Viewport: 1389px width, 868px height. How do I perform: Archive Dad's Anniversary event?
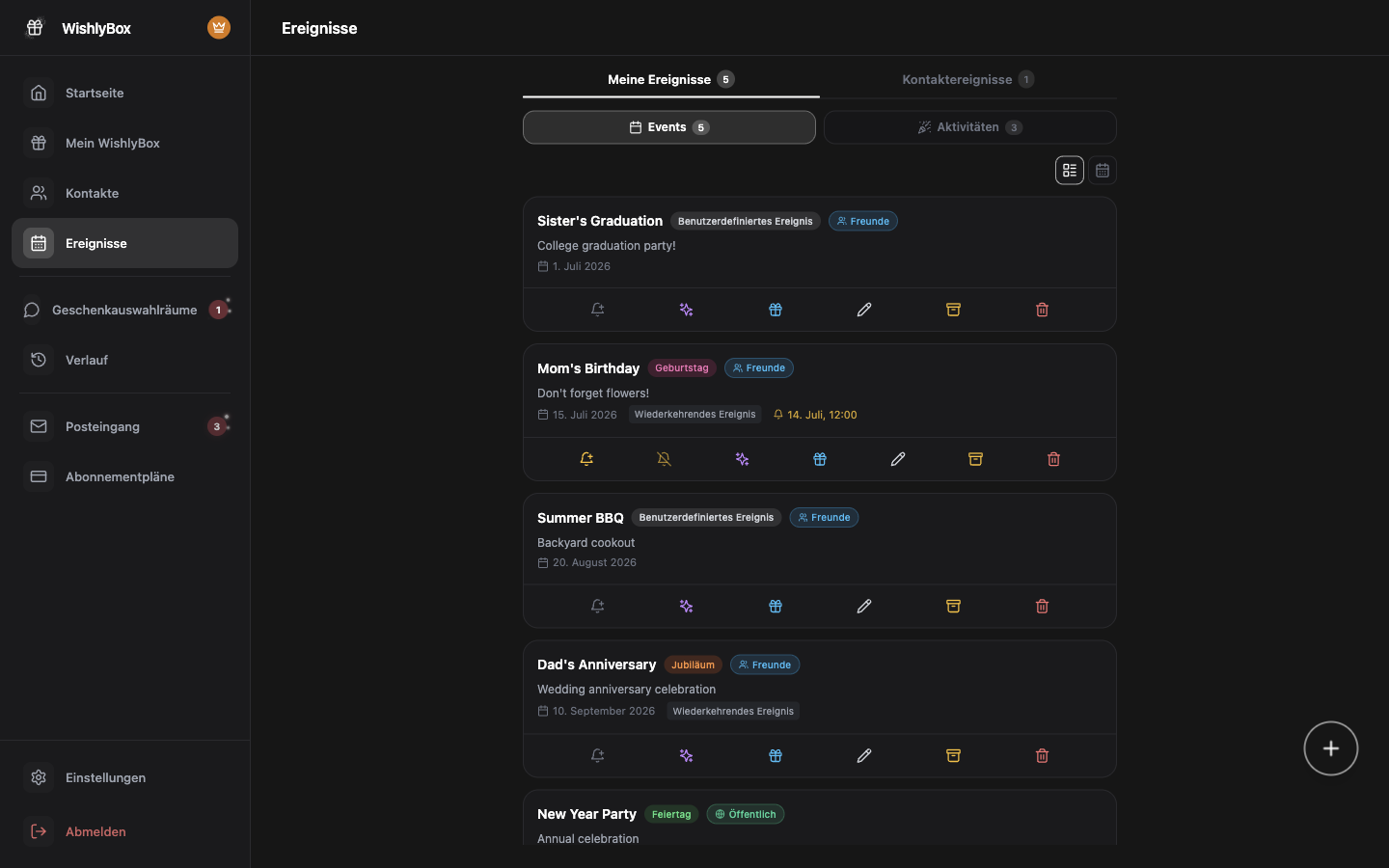(953, 756)
